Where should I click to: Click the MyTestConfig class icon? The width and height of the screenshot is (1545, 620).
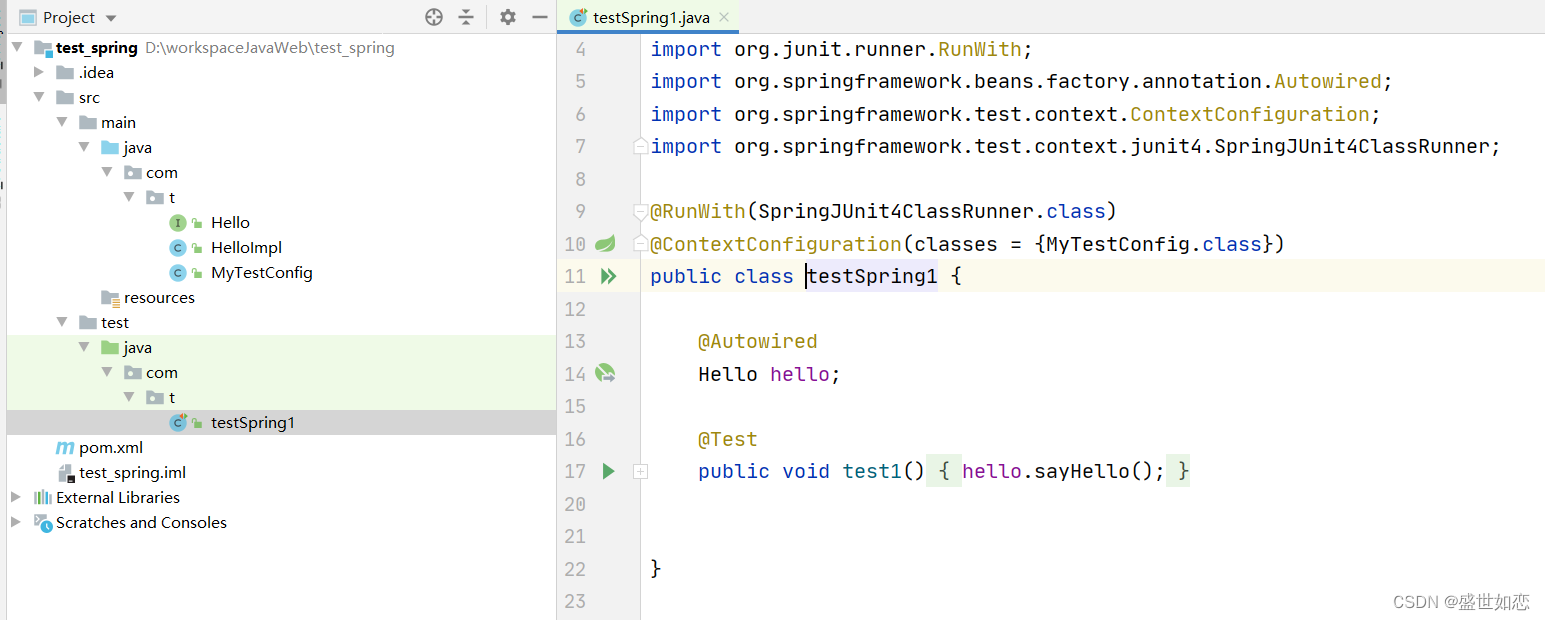pos(178,272)
